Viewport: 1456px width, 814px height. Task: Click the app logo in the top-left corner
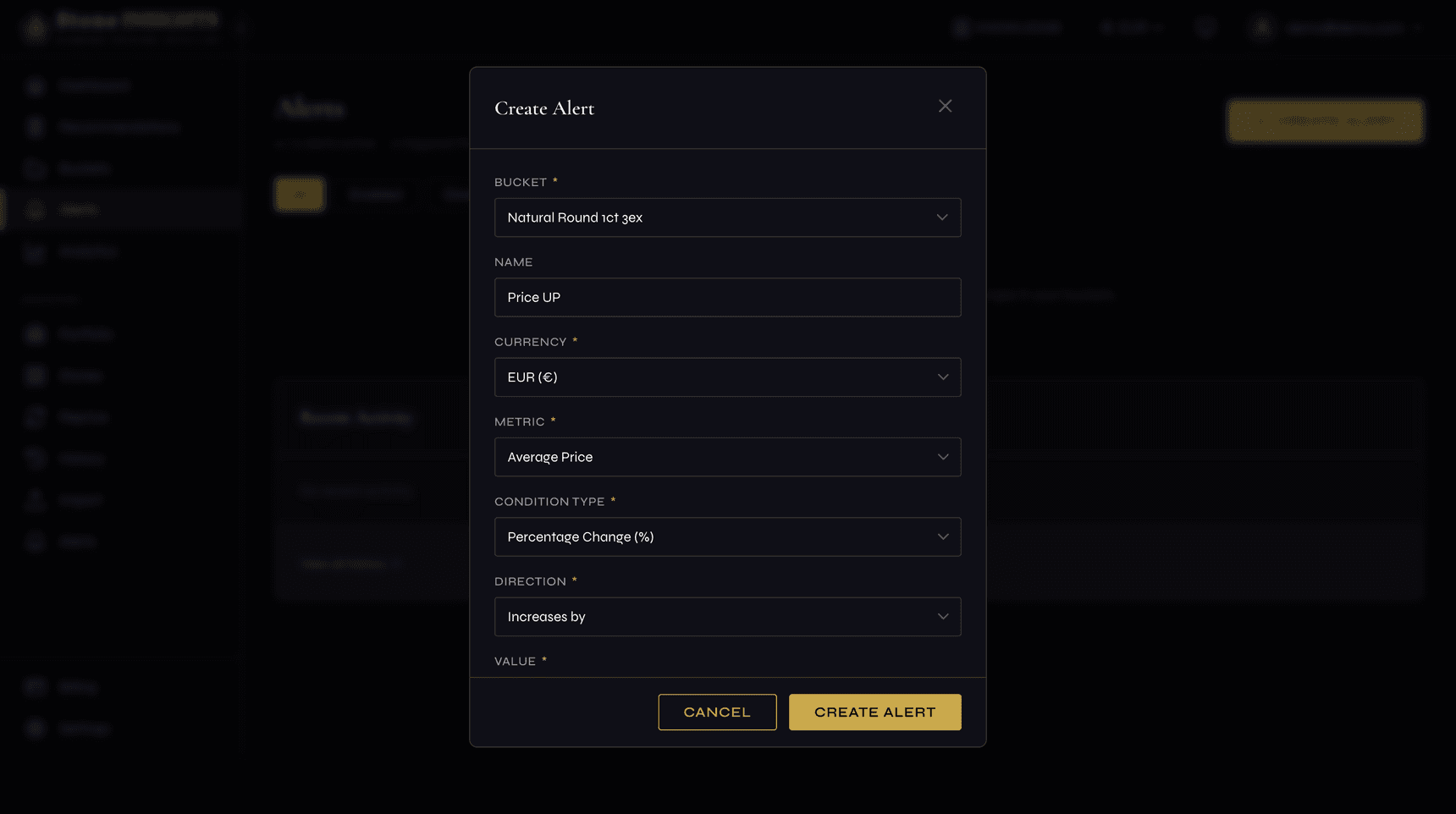[34, 26]
